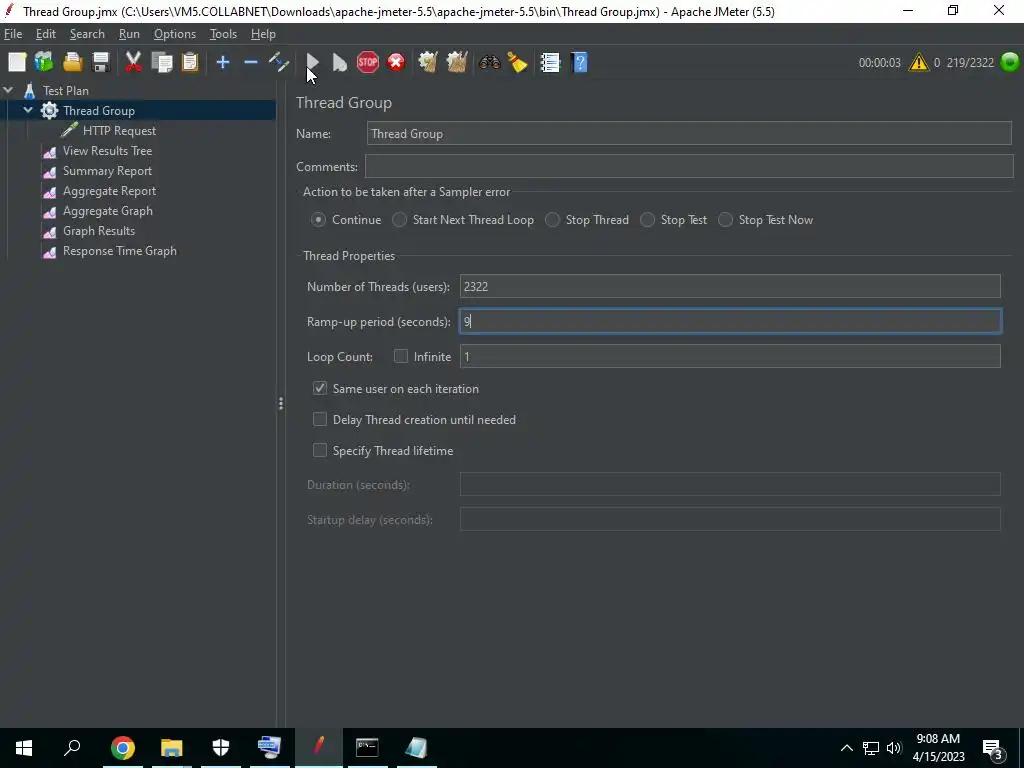Click the Paste clipboard icon
This screenshot has height=768, width=1024.
(x=190, y=62)
